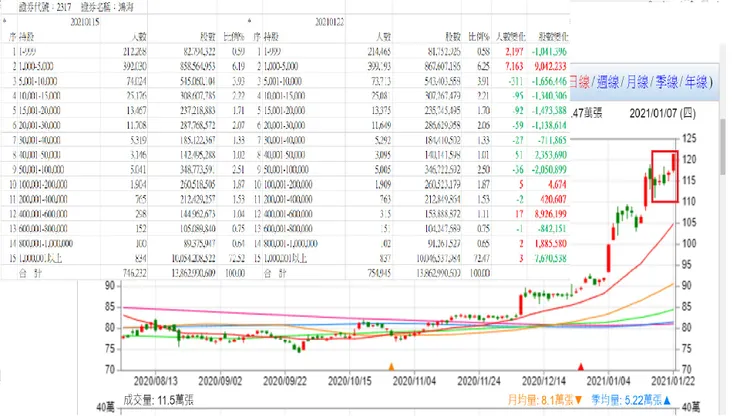This screenshot has height=416, width=740.
Task: Click the 2021/01/07 (四) date label
Action: (662, 113)
